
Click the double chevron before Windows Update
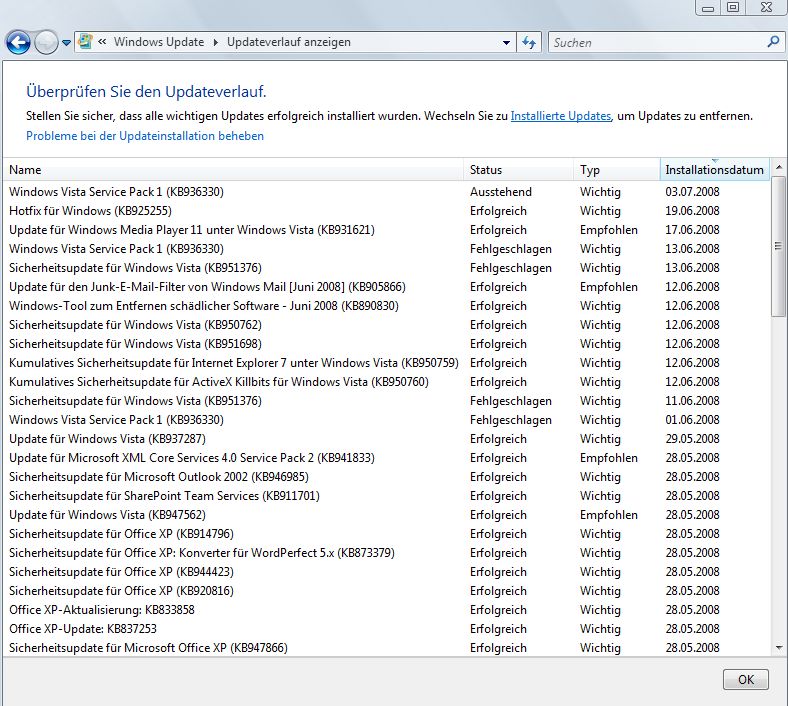[x=102, y=42]
